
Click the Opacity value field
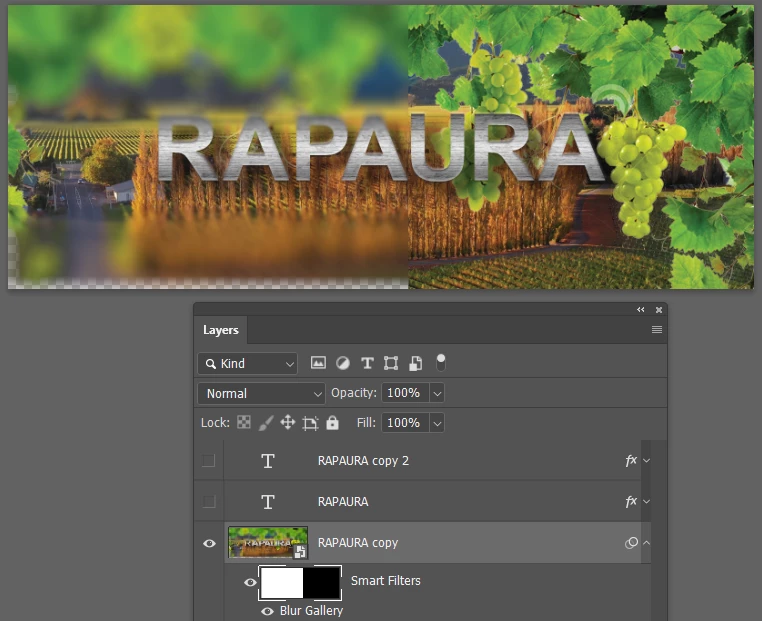click(405, 393)
